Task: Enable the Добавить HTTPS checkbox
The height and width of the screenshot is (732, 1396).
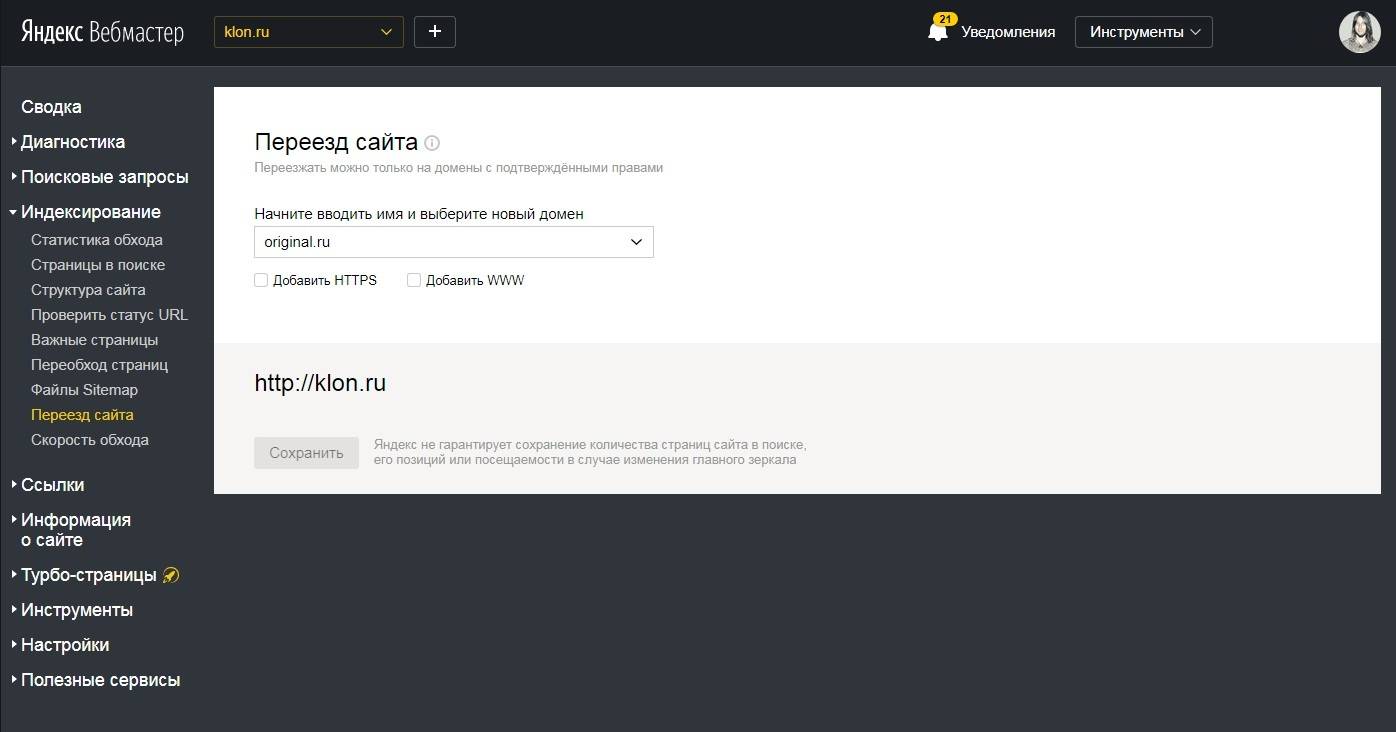Action: point(261,281)
